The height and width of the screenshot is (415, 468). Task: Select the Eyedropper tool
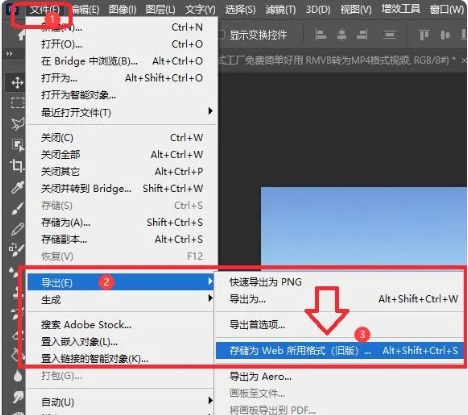(17, 187)
